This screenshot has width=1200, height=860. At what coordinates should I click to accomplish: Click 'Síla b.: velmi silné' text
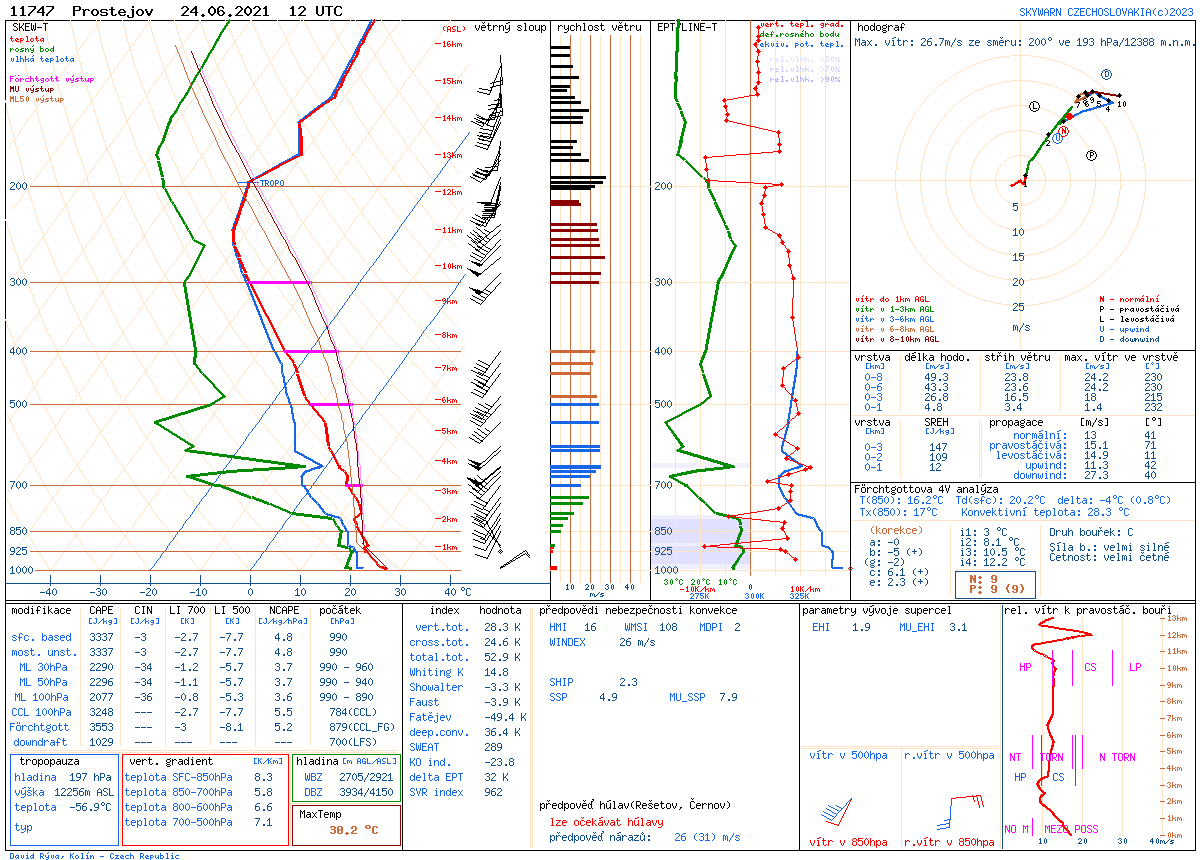tap(1109, 546)
